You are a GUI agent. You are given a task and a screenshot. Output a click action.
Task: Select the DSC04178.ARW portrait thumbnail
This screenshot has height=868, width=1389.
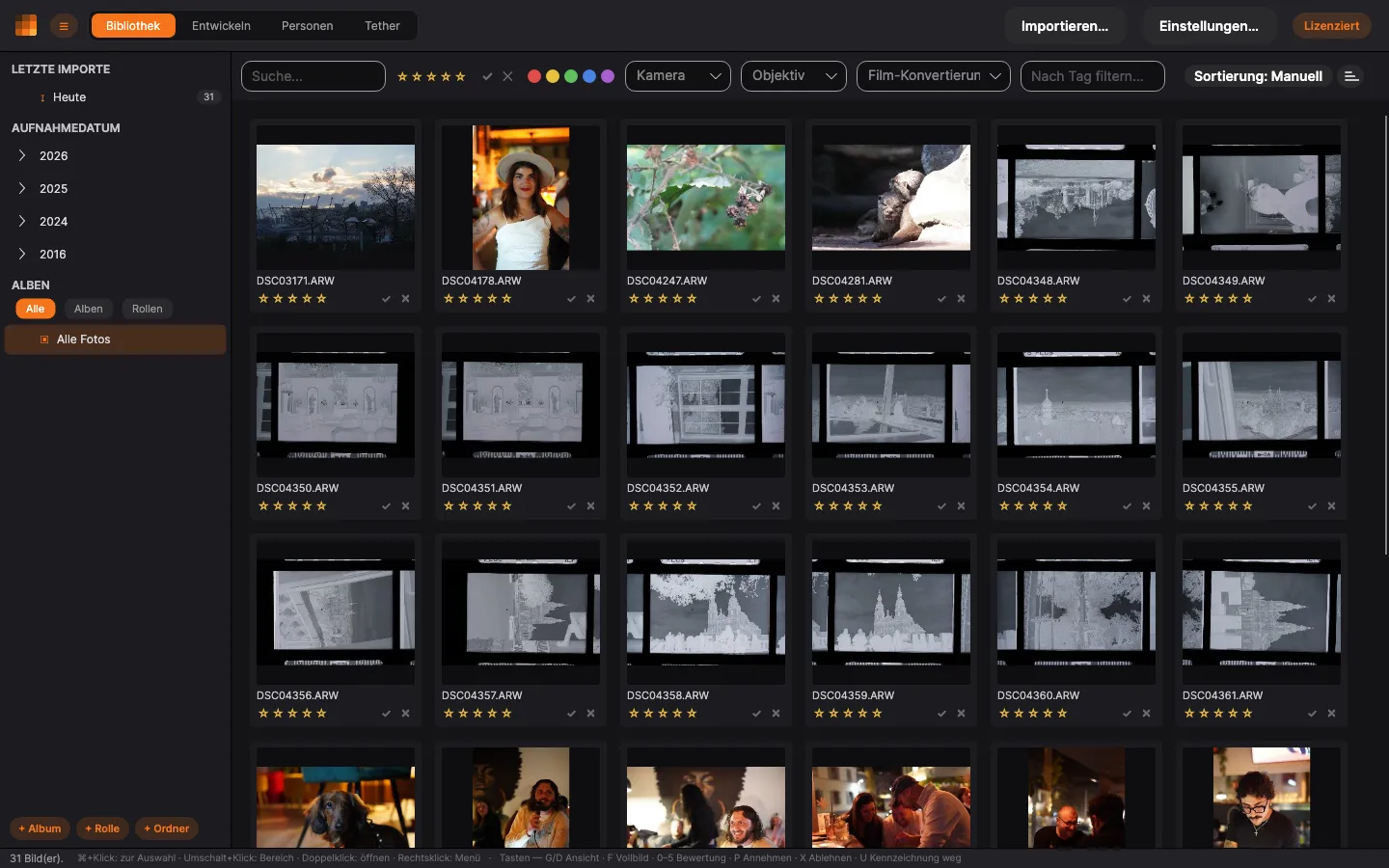(521, 198)
